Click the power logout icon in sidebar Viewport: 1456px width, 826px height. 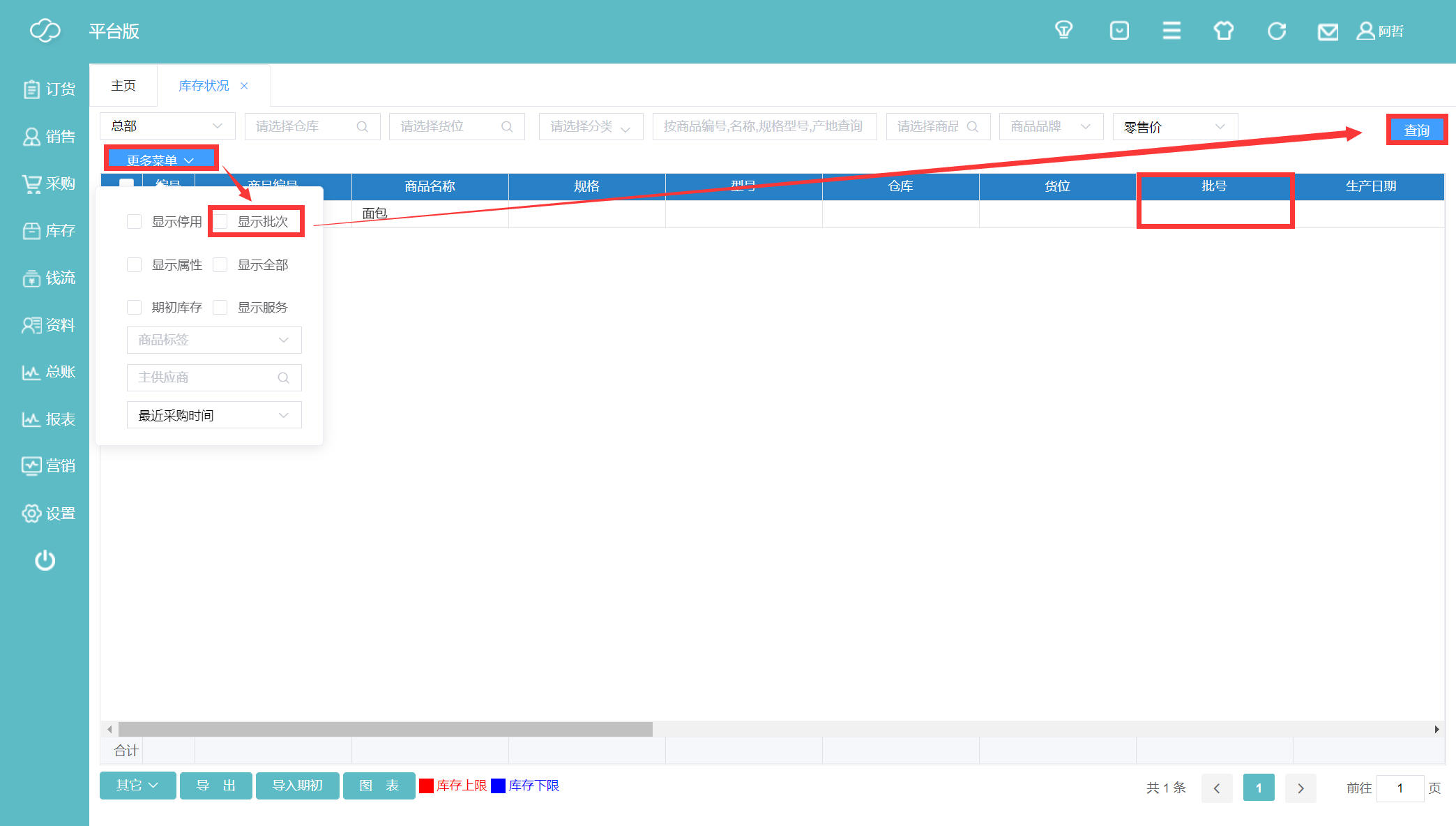(45, 560)
